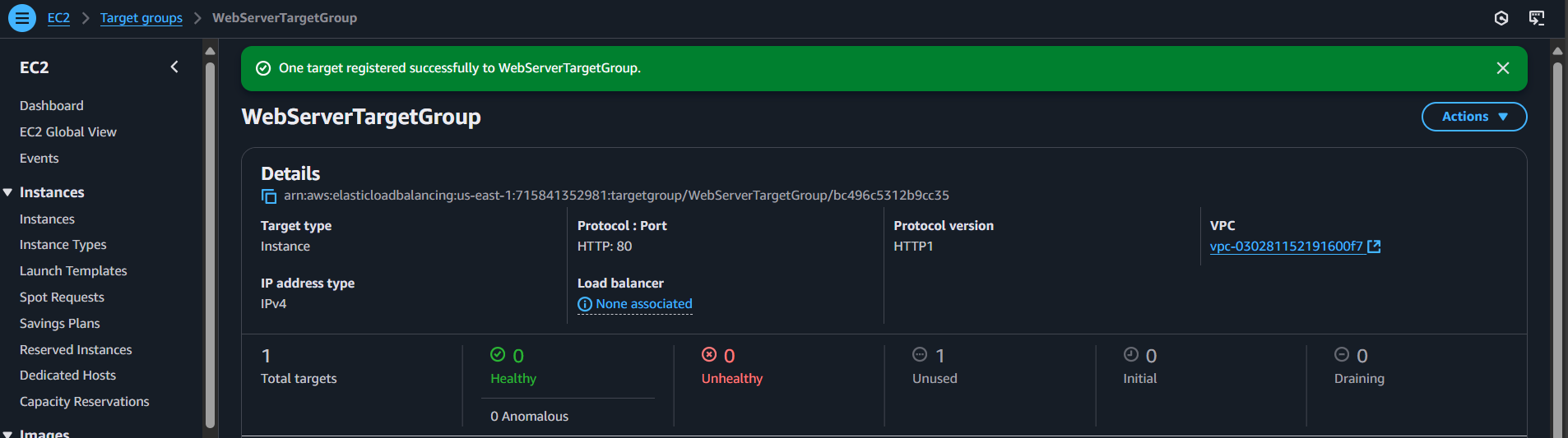Image resolution: width=1568 pixels, height=438 pixels.
Task: Click the Healthy targets label
Action: 513,379
